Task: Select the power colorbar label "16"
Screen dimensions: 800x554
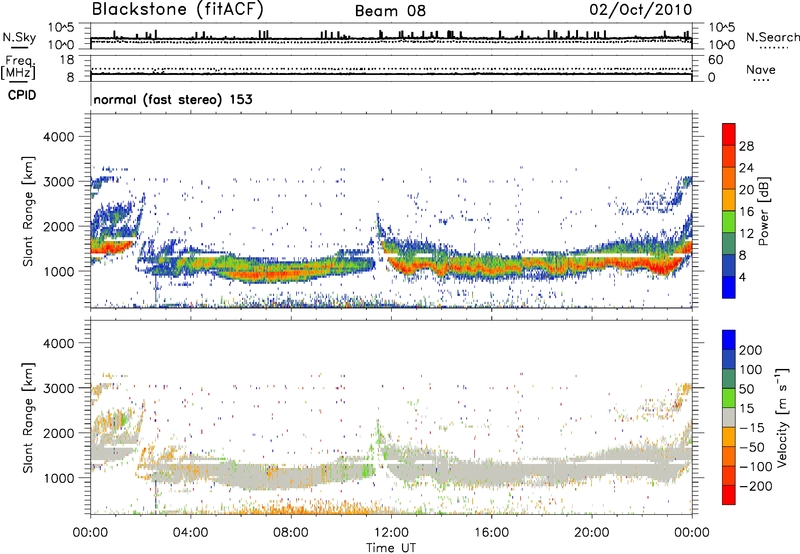Action: 746,212
